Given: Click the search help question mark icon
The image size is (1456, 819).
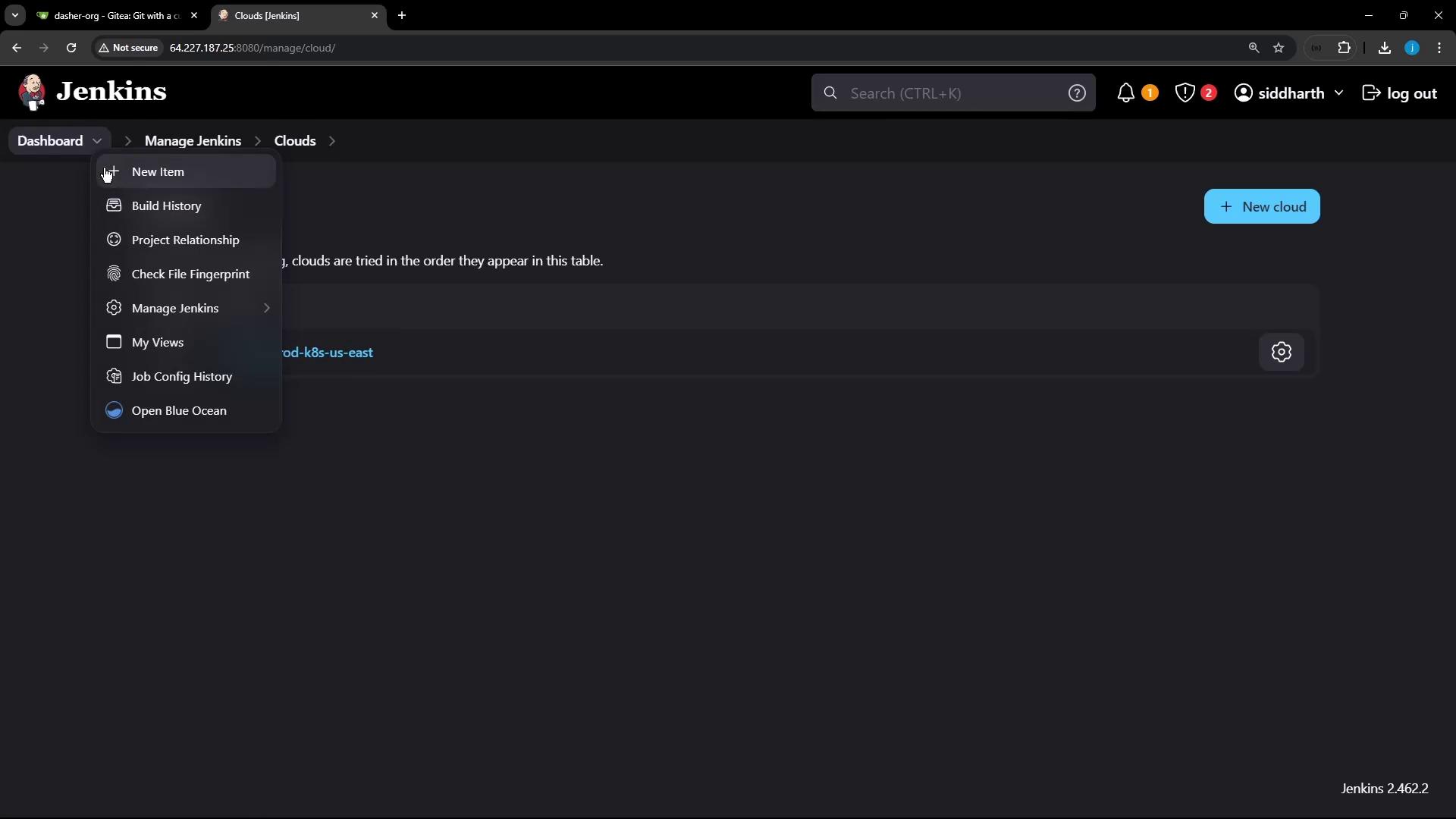Looking at the screenshot, I should pos(1077,93).
